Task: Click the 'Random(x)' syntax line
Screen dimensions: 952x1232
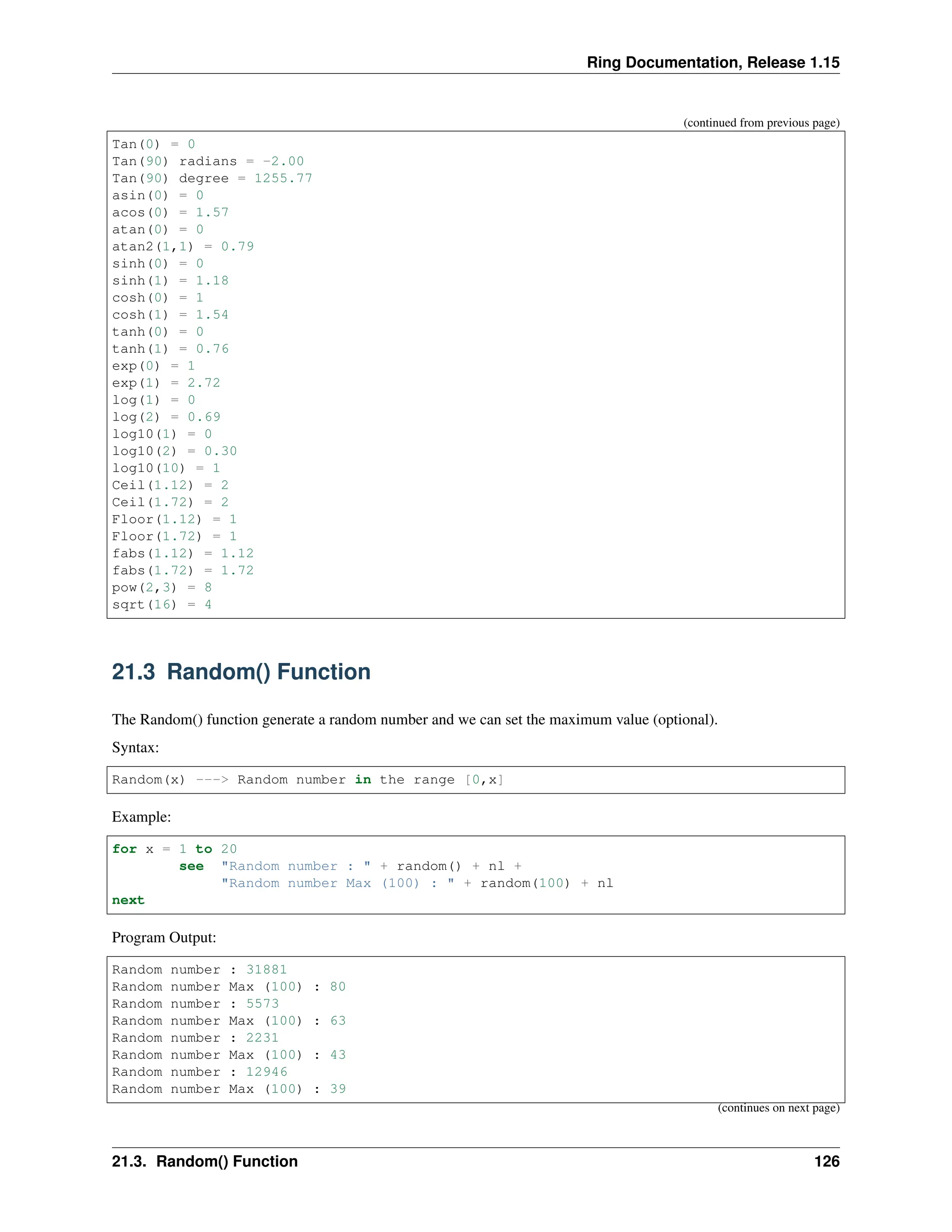Action: tap(307, 780)
